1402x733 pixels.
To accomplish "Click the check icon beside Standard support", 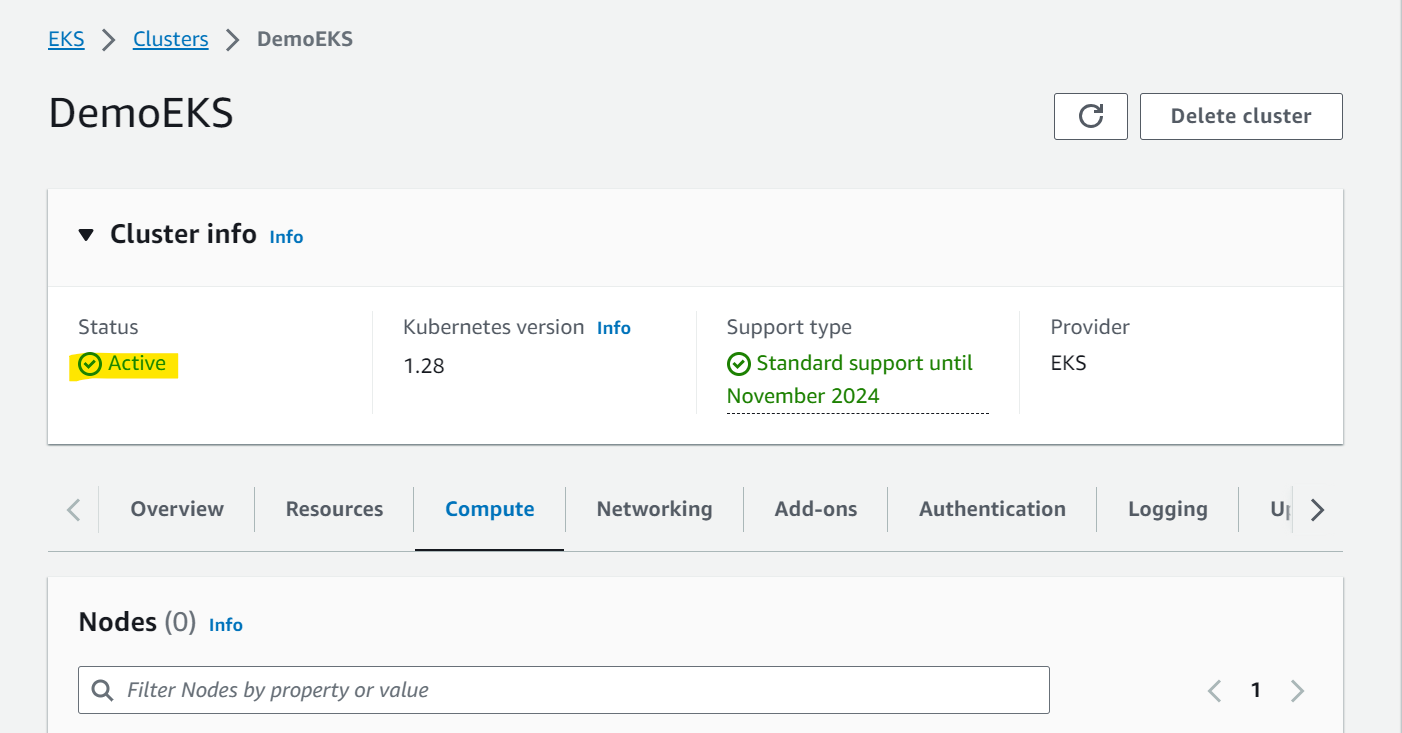I will click(739, 364).
